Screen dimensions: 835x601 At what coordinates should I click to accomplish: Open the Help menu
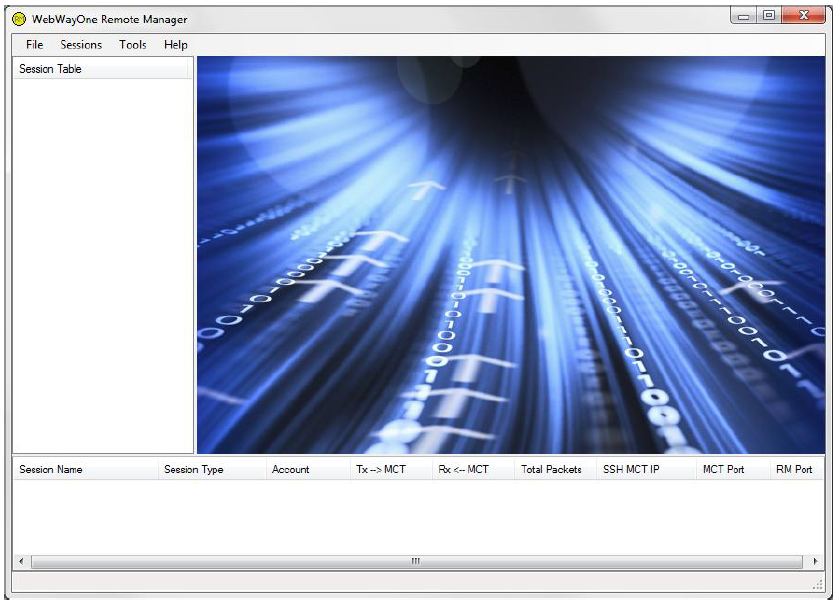point(176,45)
